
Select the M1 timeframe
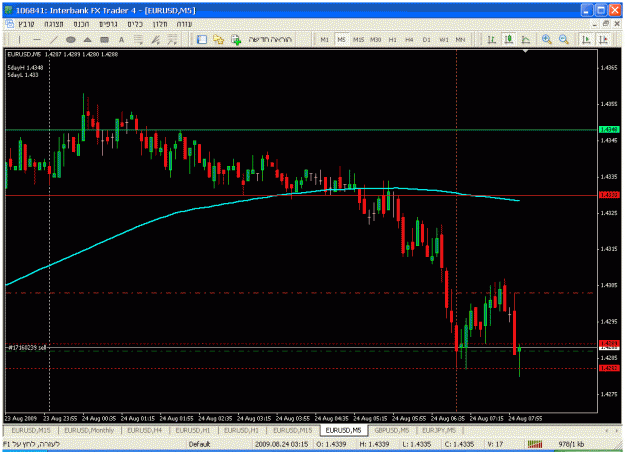(x=324, y=39)
